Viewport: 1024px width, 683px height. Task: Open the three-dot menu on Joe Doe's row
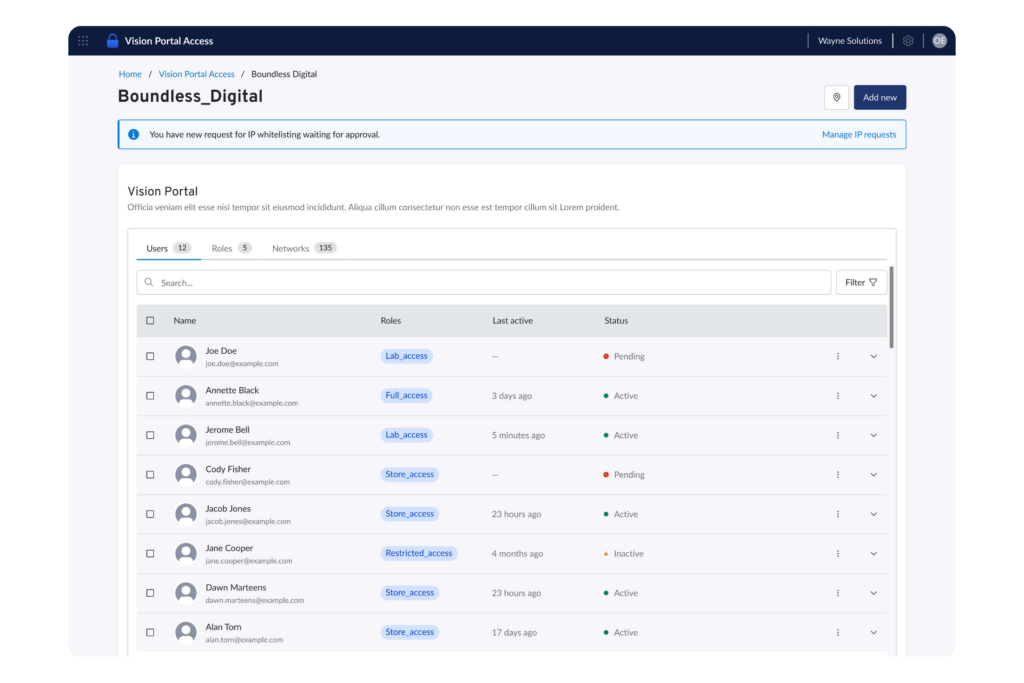click(x=838, y=356)
